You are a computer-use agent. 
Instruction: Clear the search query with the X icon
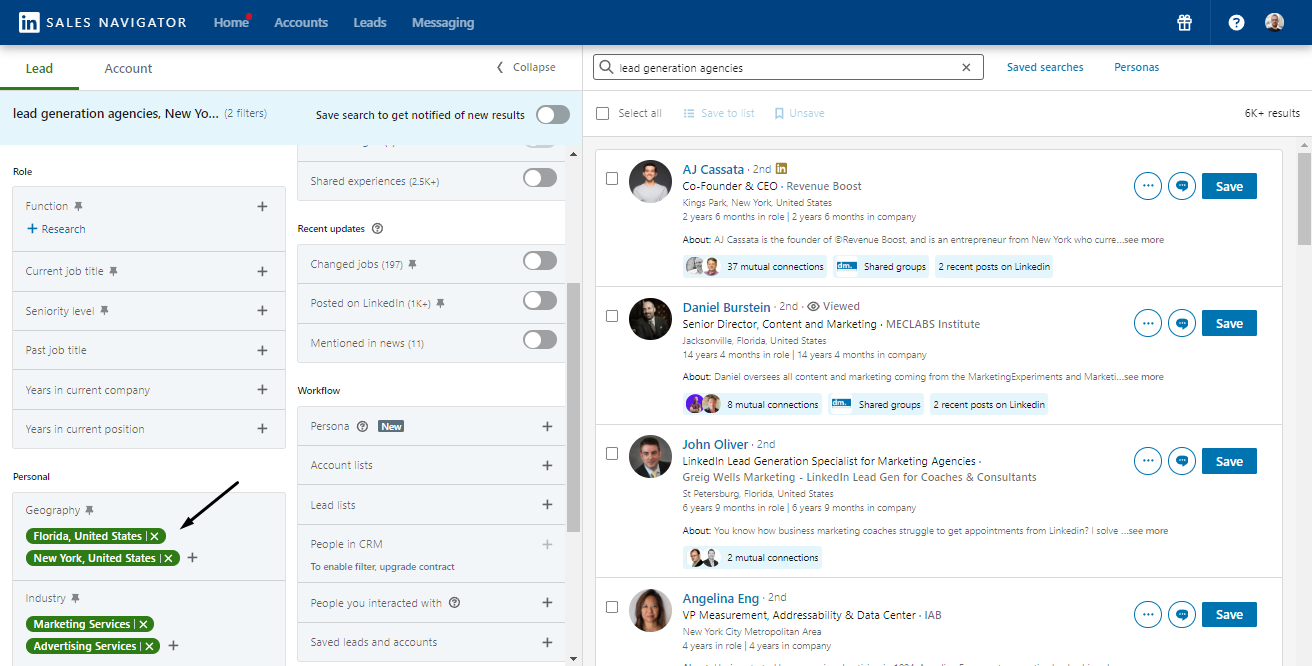(x=965, y=67)
